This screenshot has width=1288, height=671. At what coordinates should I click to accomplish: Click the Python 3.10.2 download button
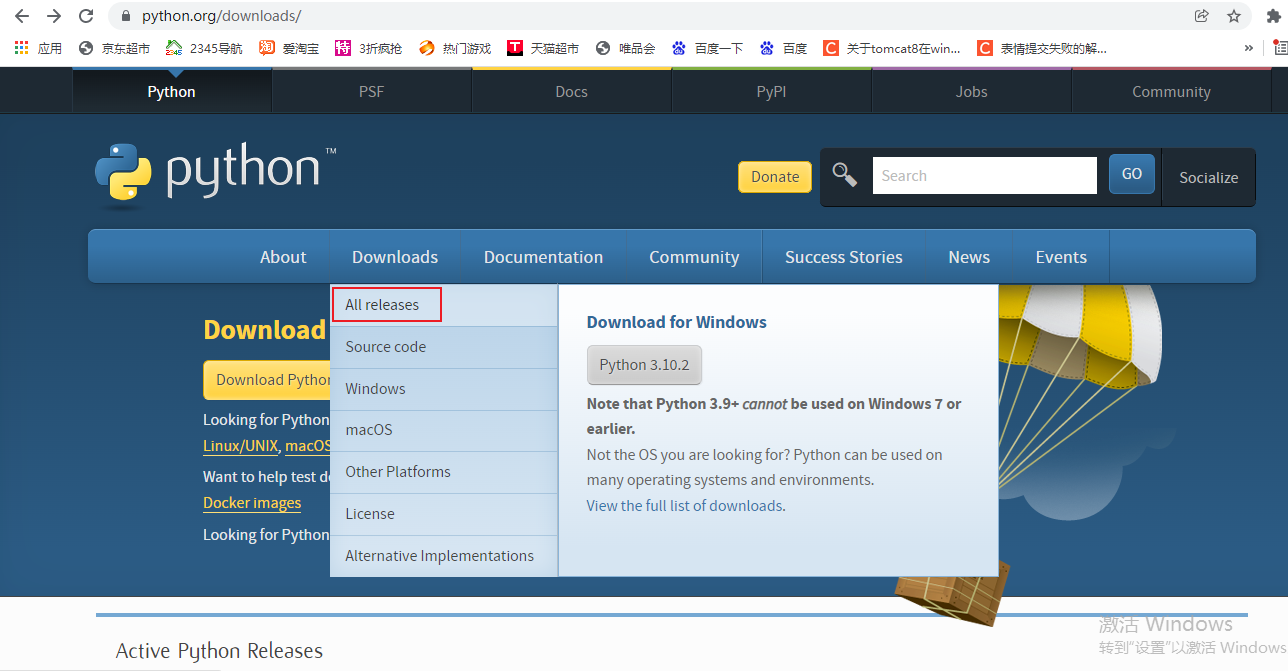click(644, 365)
